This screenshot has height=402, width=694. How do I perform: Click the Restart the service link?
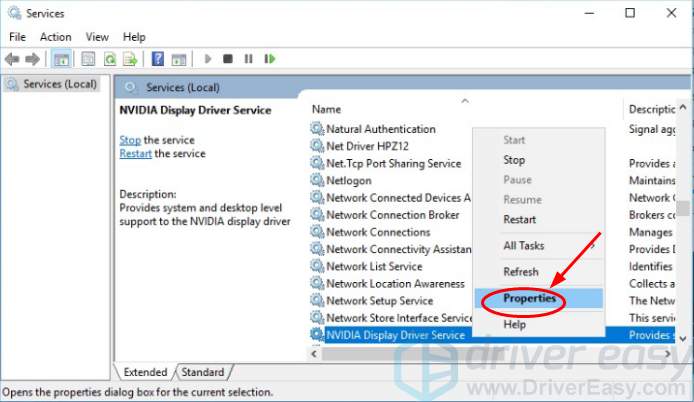135,154
